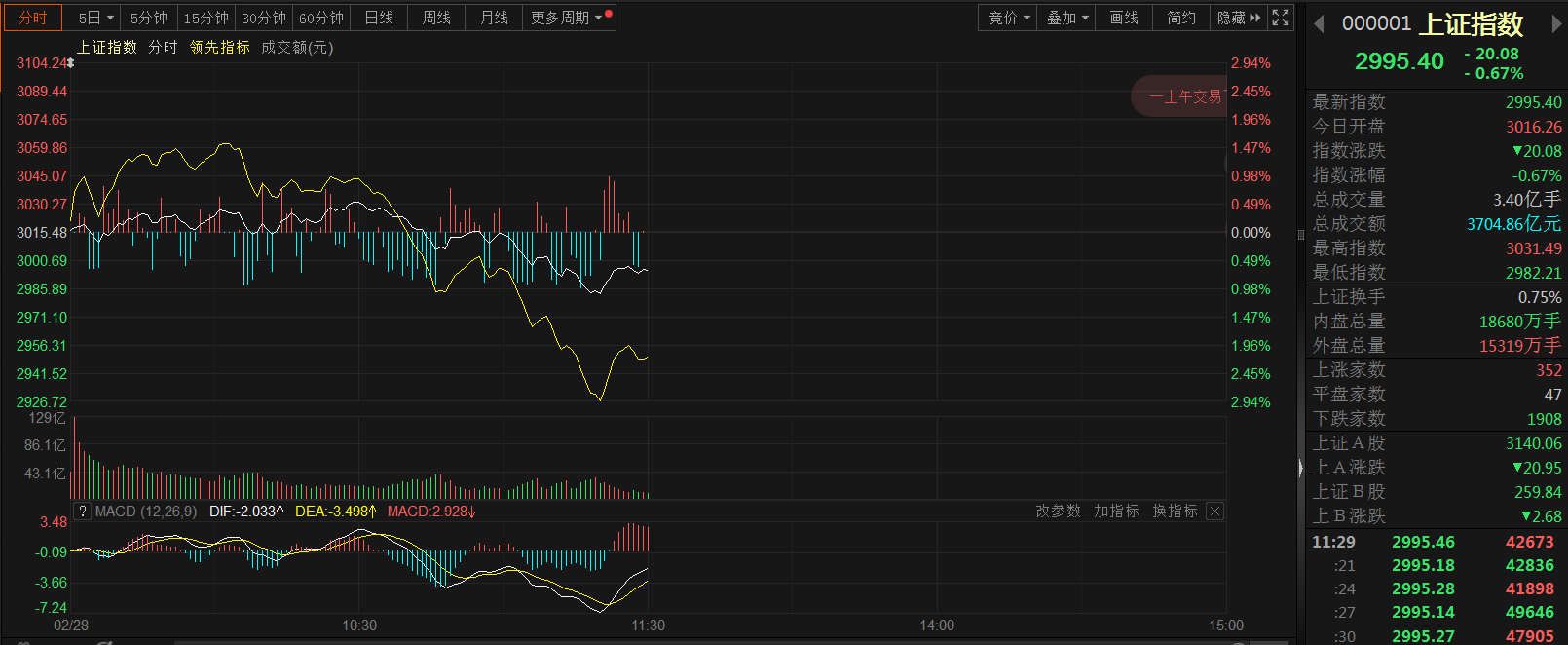Expand the 更多周期 dropdown

[x=567, y=18]
